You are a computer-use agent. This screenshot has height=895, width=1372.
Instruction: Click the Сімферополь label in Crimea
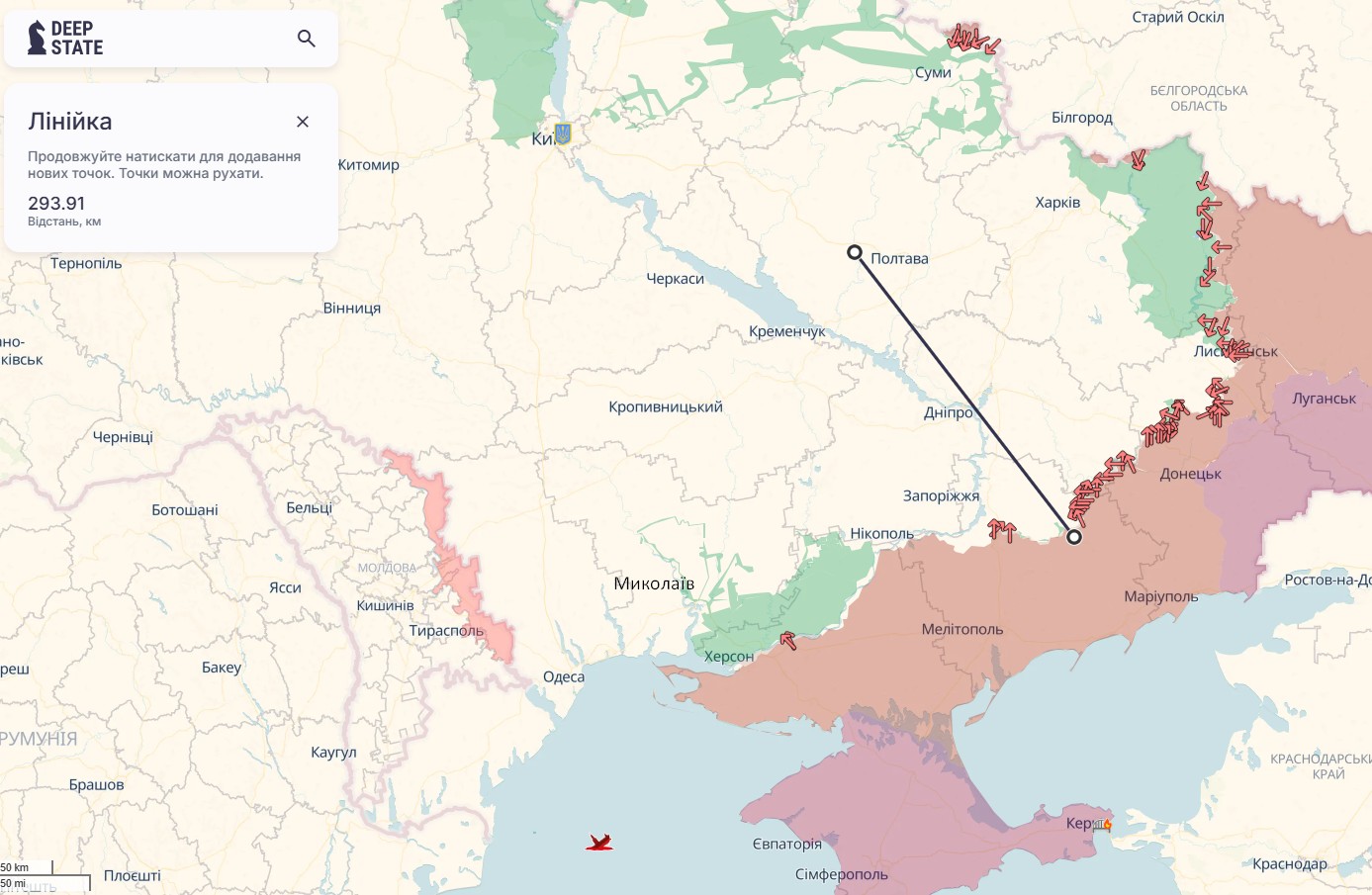click(x=841, y=874)
